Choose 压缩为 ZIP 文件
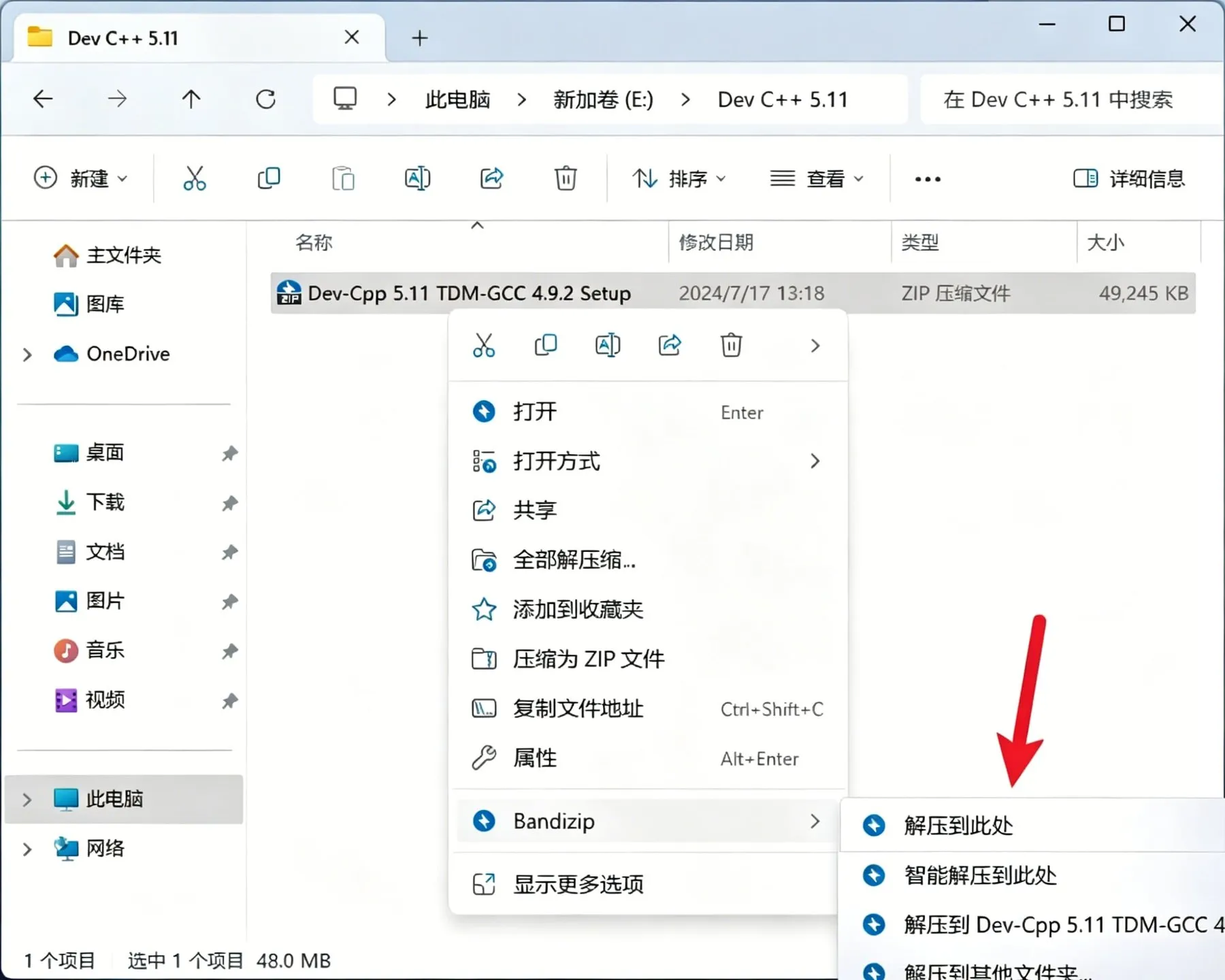Image resolution: width=1225 pixels, height=980 pixels. (x=648, y=659)
